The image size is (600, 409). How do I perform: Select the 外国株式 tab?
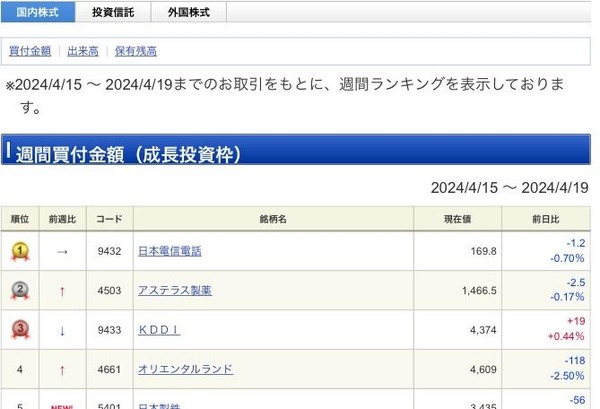click(189, 12)
